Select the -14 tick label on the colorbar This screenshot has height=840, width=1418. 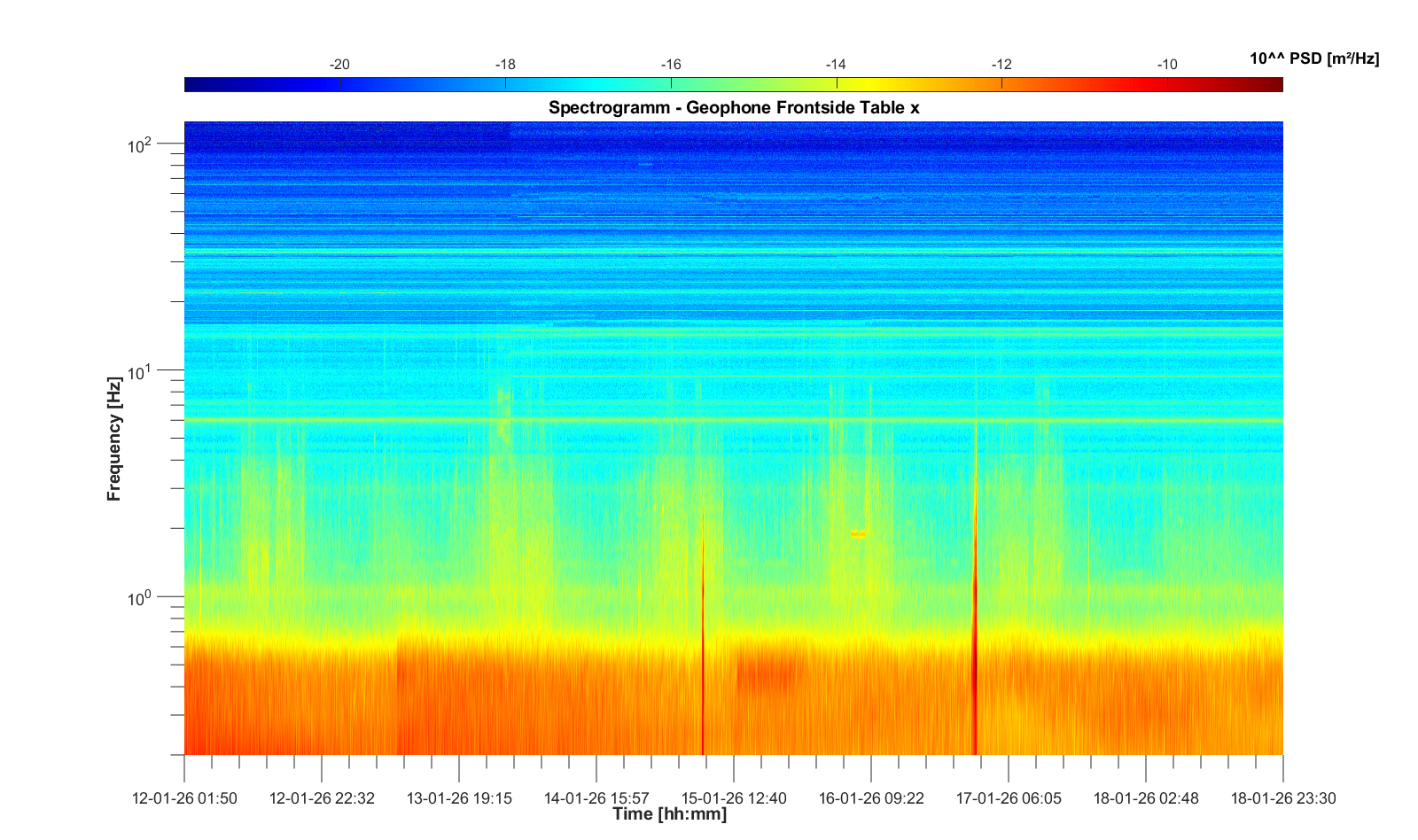click(x=836, y=65)
